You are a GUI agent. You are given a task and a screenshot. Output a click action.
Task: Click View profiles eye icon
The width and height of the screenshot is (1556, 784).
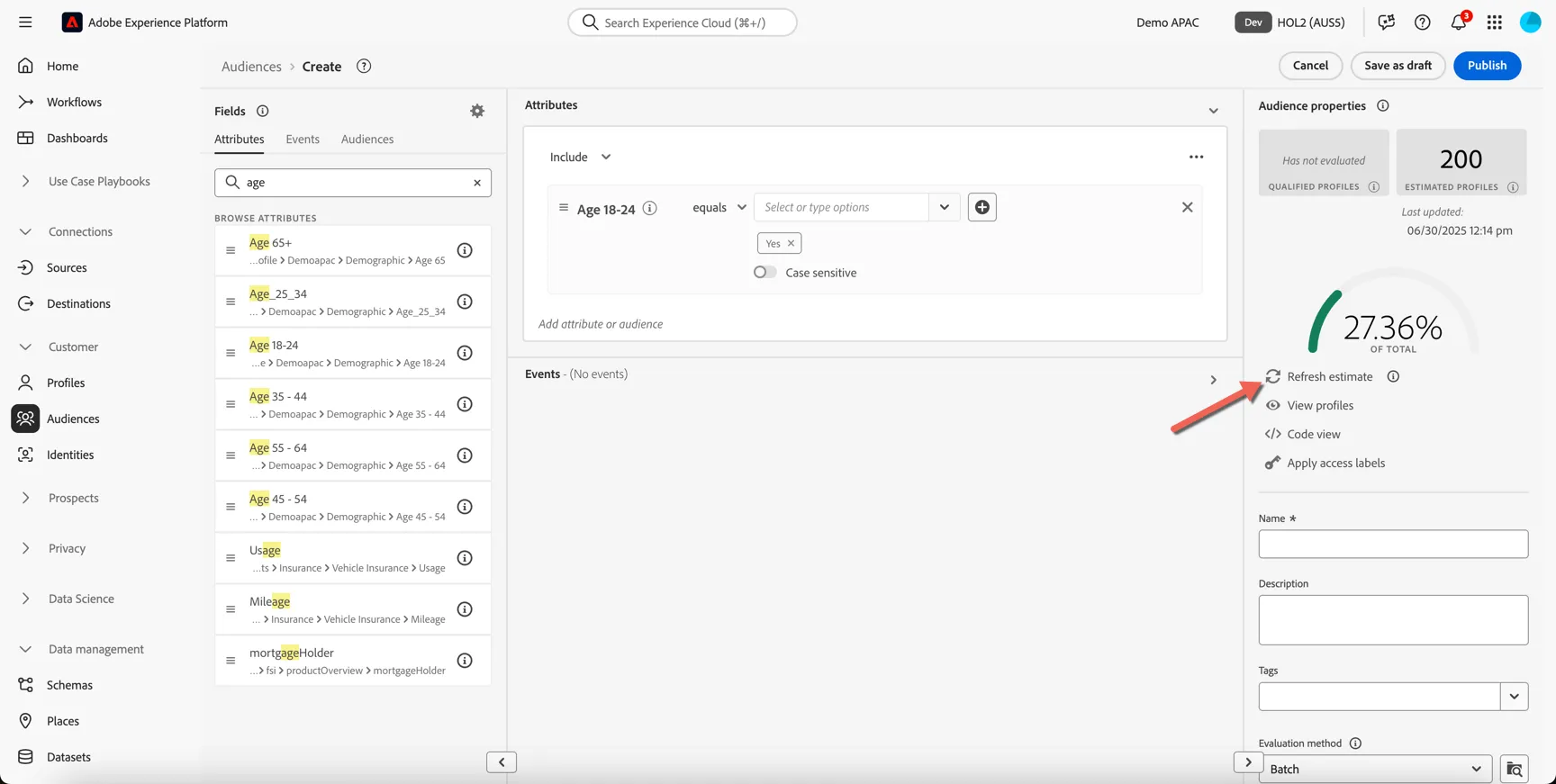point(1273,405)
